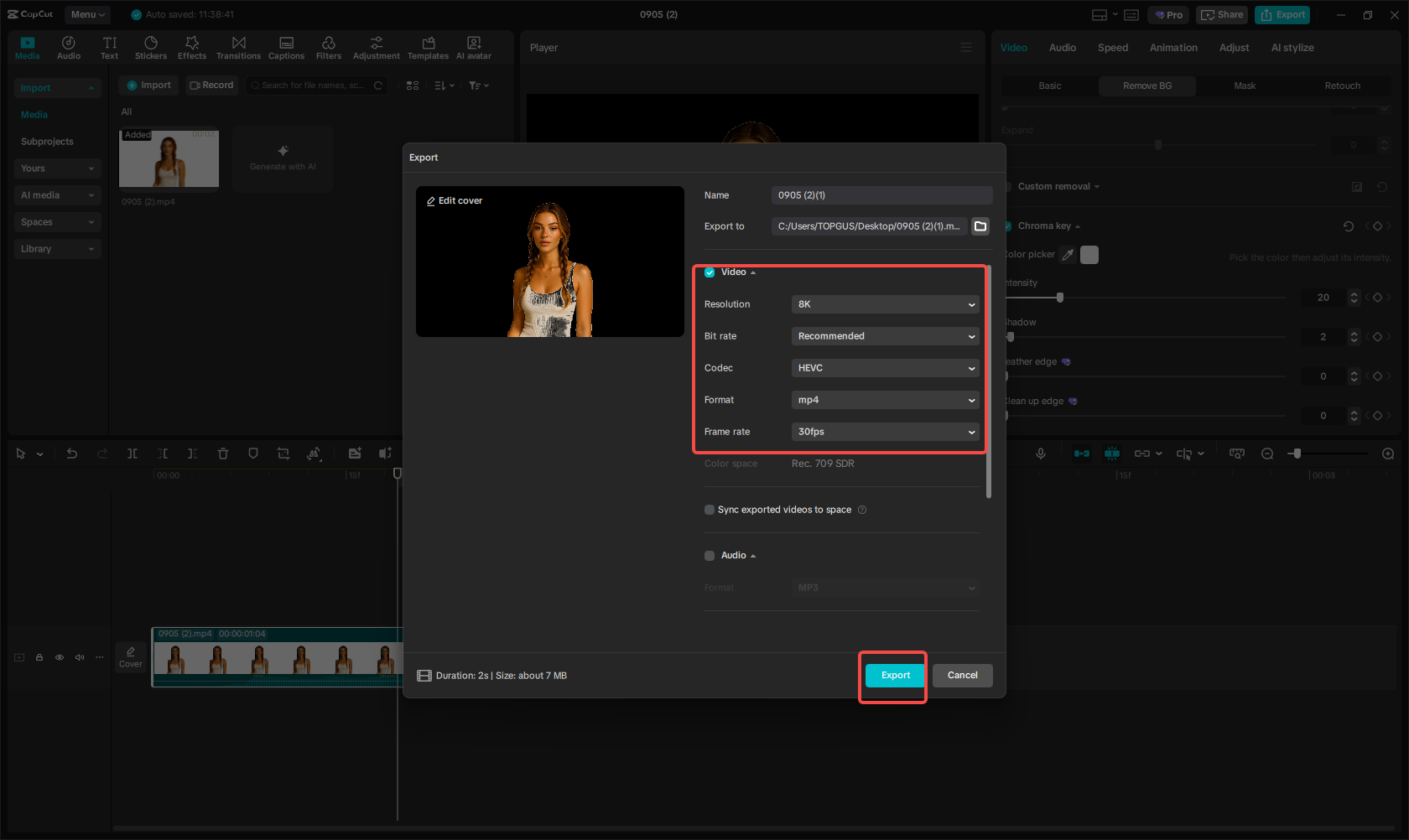1409x840 pixels.
Task: Click the Cancel button
Action: point(962,675)
